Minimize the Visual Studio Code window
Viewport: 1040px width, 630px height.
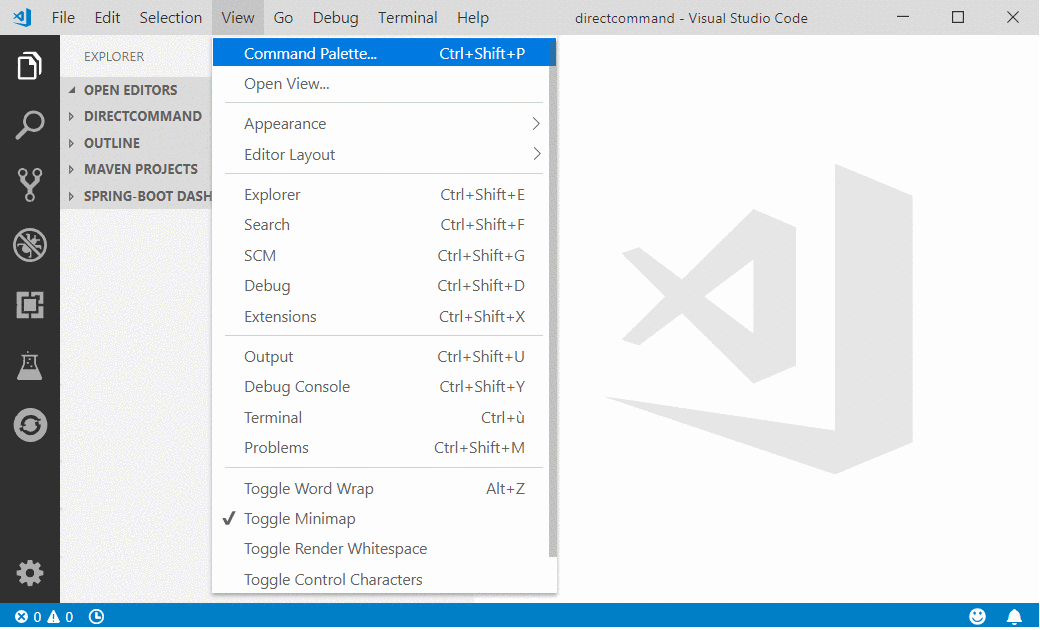click(903, 17)
